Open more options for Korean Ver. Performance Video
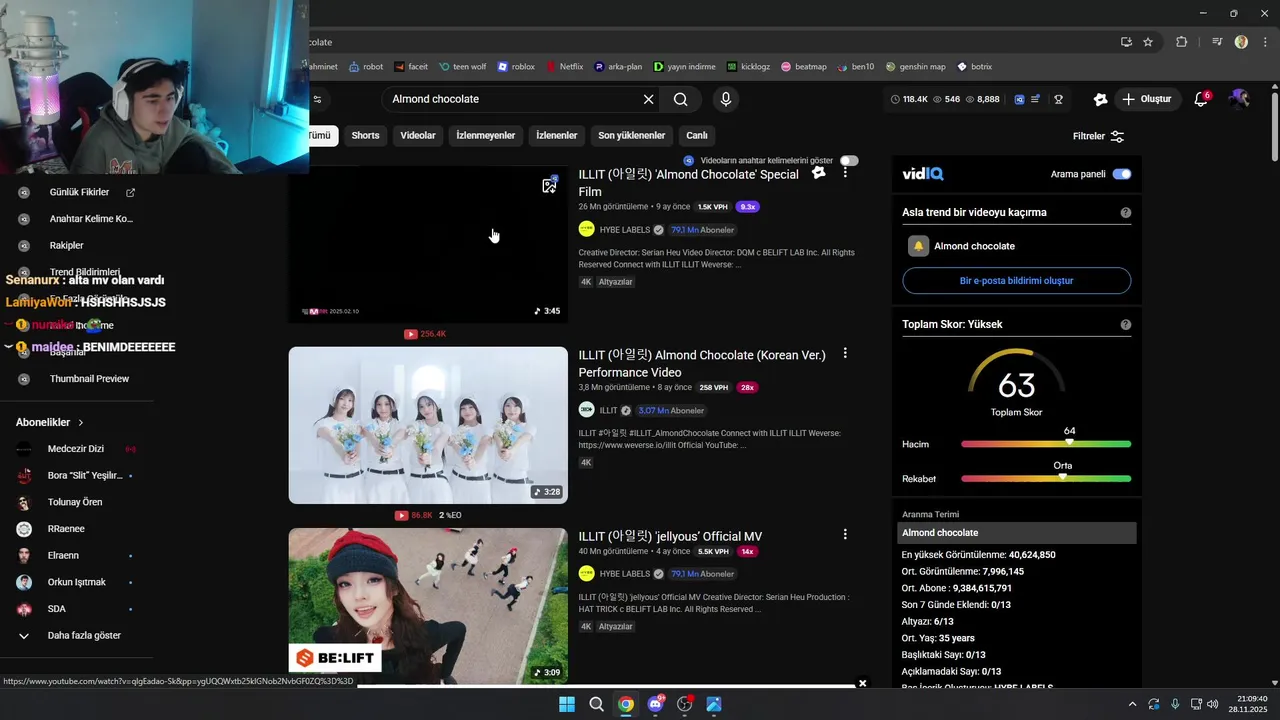1280x720 pixels. (x=845, y=353)
